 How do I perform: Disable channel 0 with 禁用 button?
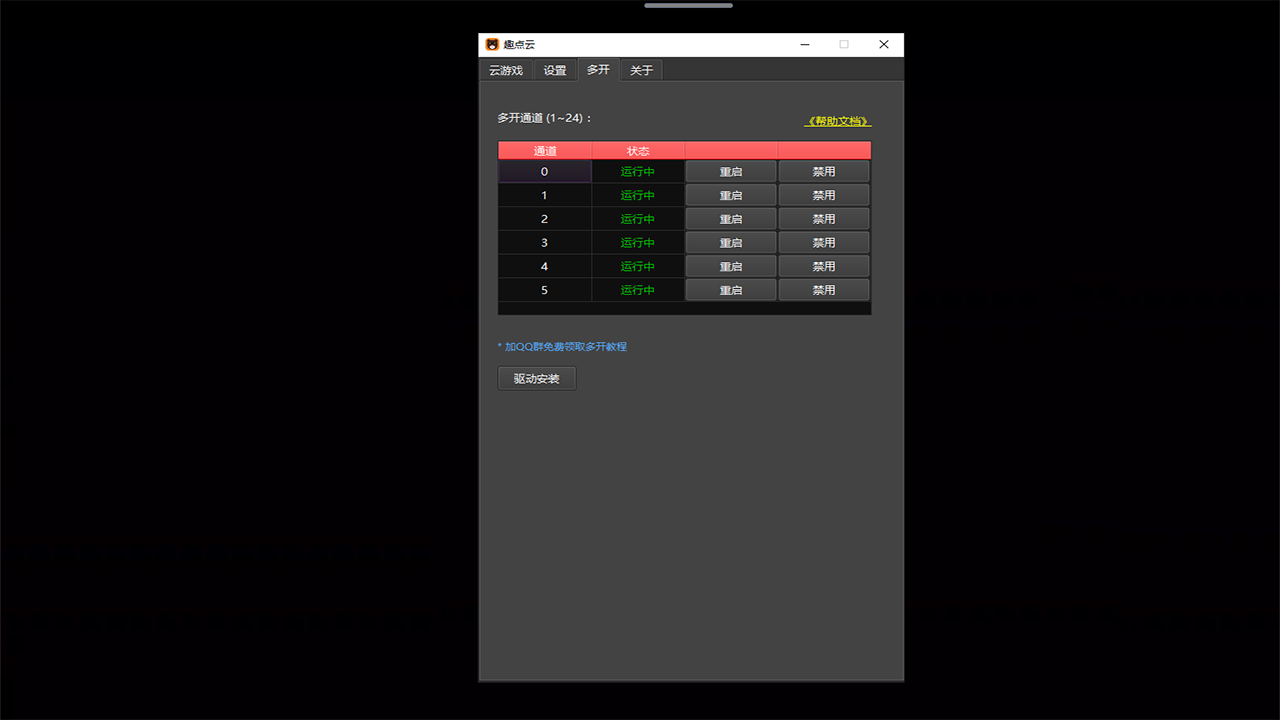coord(824,172)
